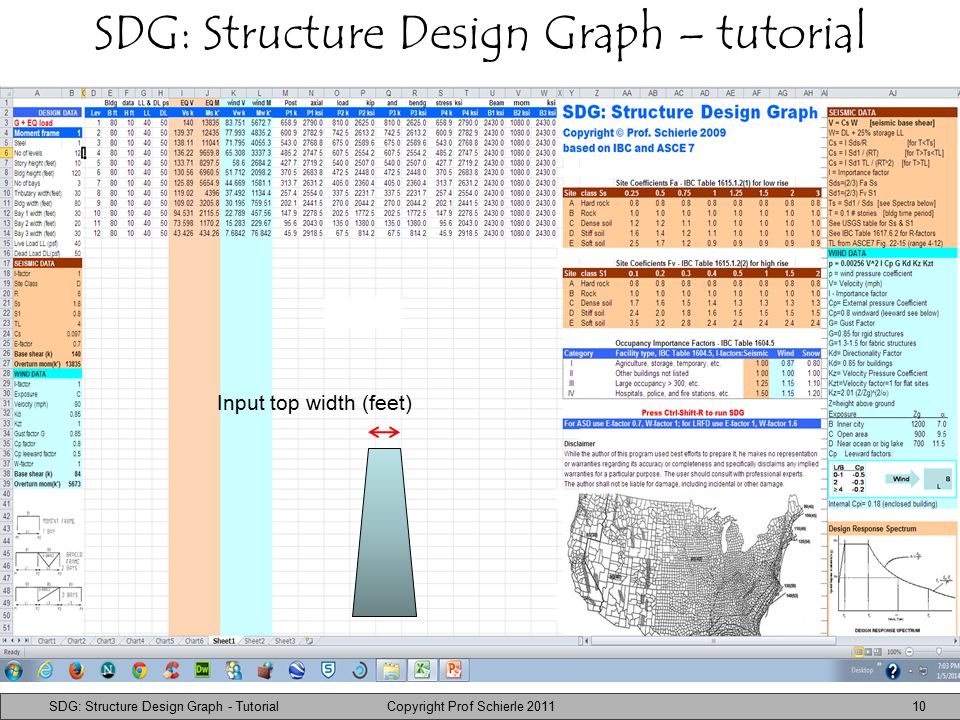Click Insert Worksheet icon after Sheet3
Screen dimensions: 960x720
click(x=309, y=641)
